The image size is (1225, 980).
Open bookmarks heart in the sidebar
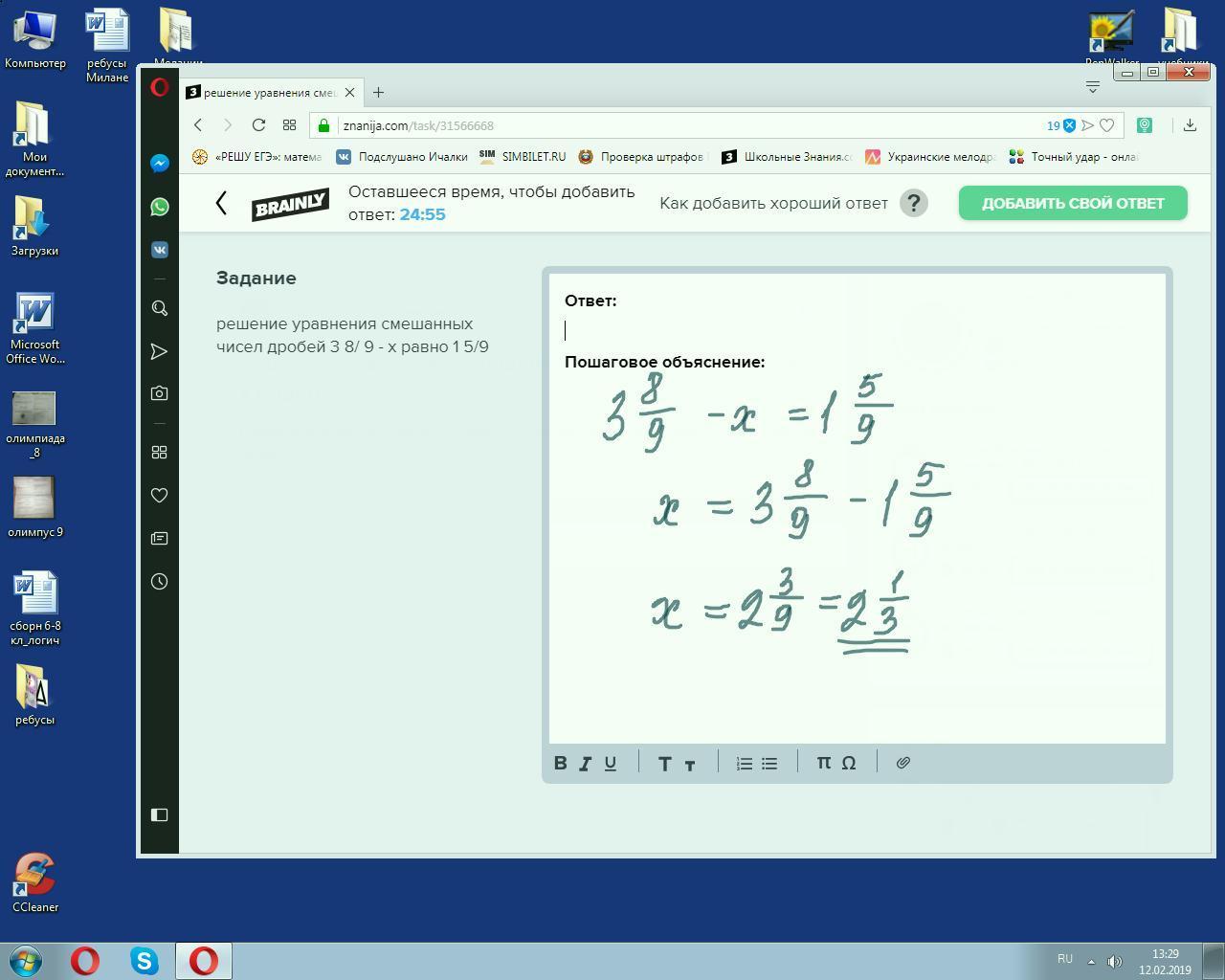click(x=160, y=495)
